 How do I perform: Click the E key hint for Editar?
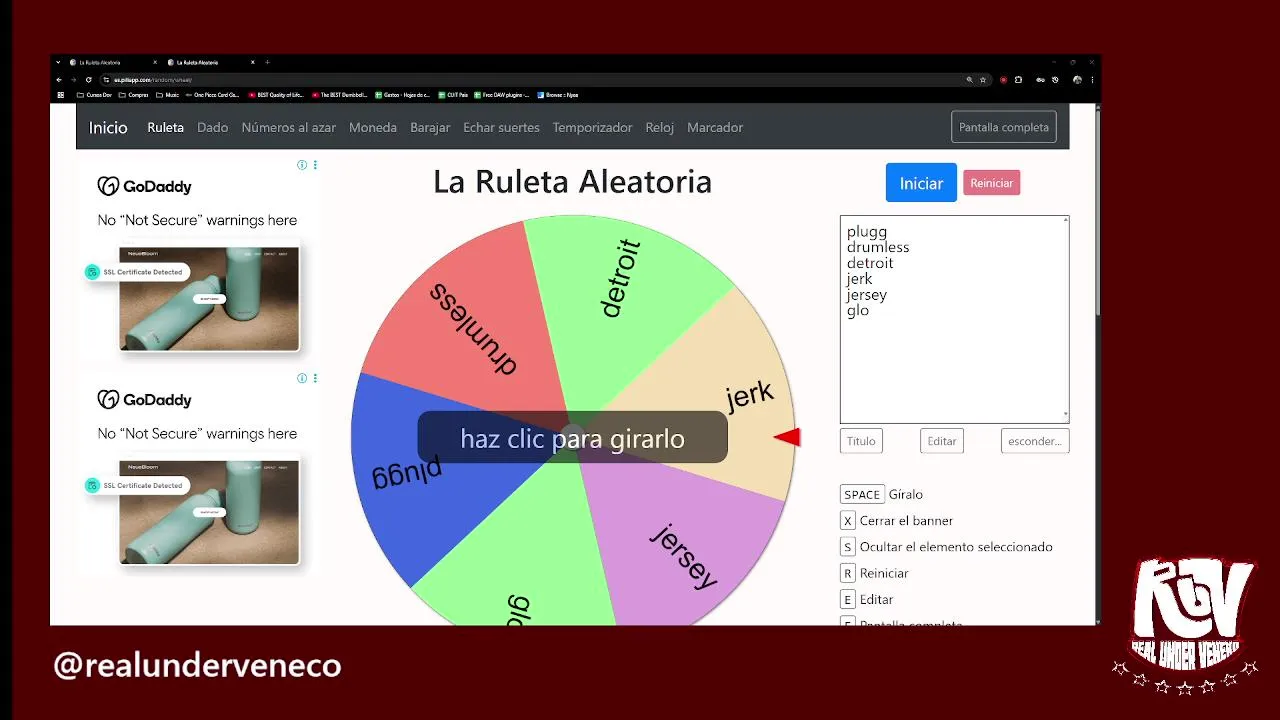pyautogui.click(x=848, y=599)
